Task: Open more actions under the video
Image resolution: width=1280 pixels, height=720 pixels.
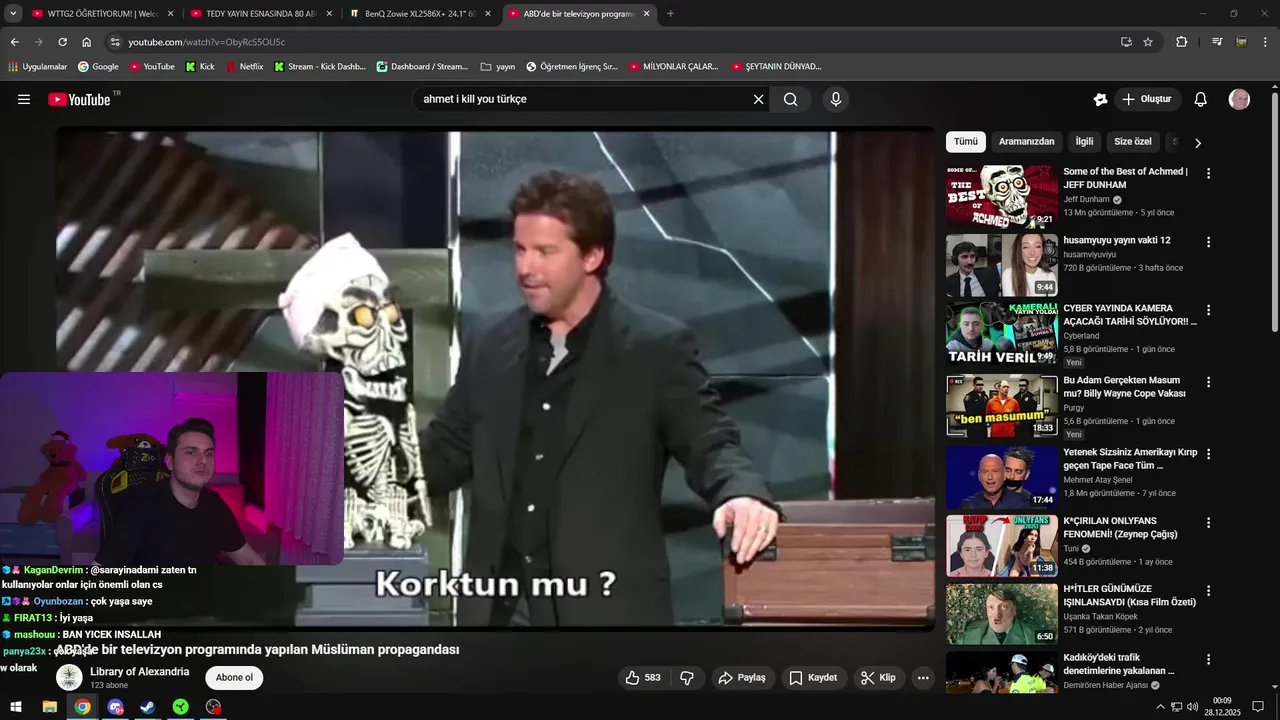Action: tap(923, 678)
